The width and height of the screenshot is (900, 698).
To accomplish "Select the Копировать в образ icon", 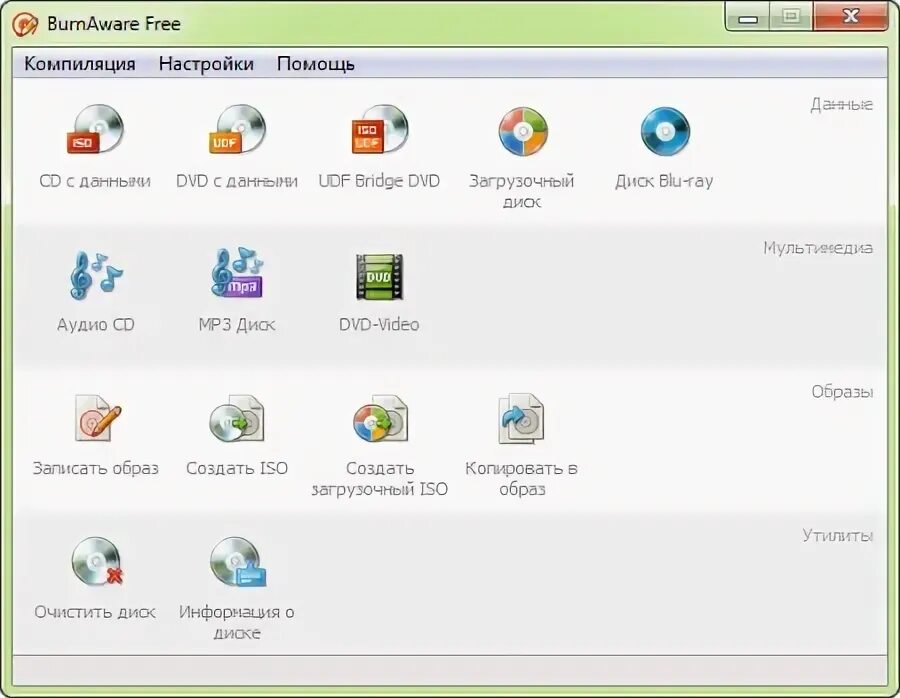I will pyautogui.click(x=521, y=419).
